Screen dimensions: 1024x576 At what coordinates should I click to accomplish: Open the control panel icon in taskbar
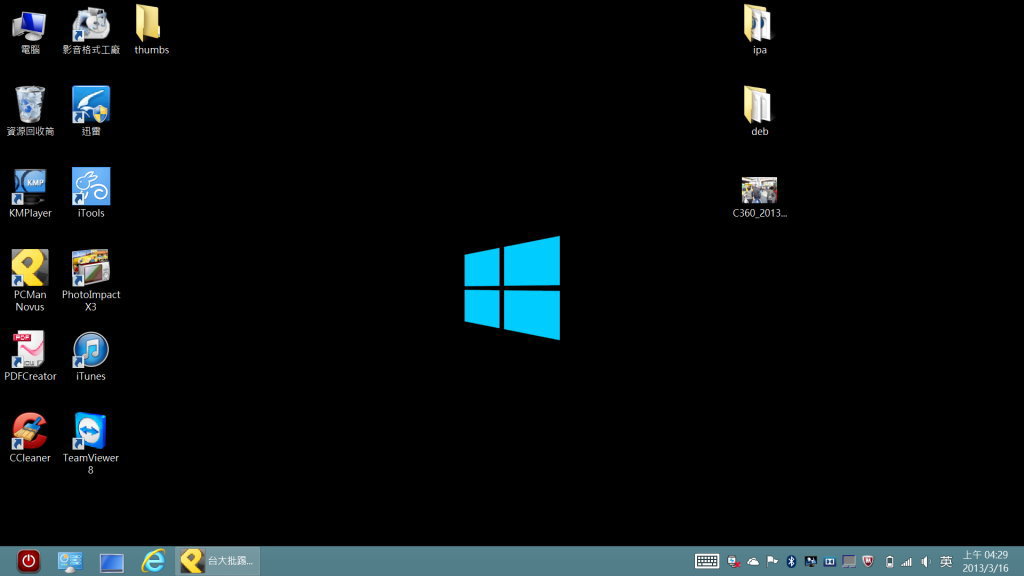(x=70, y=562)
